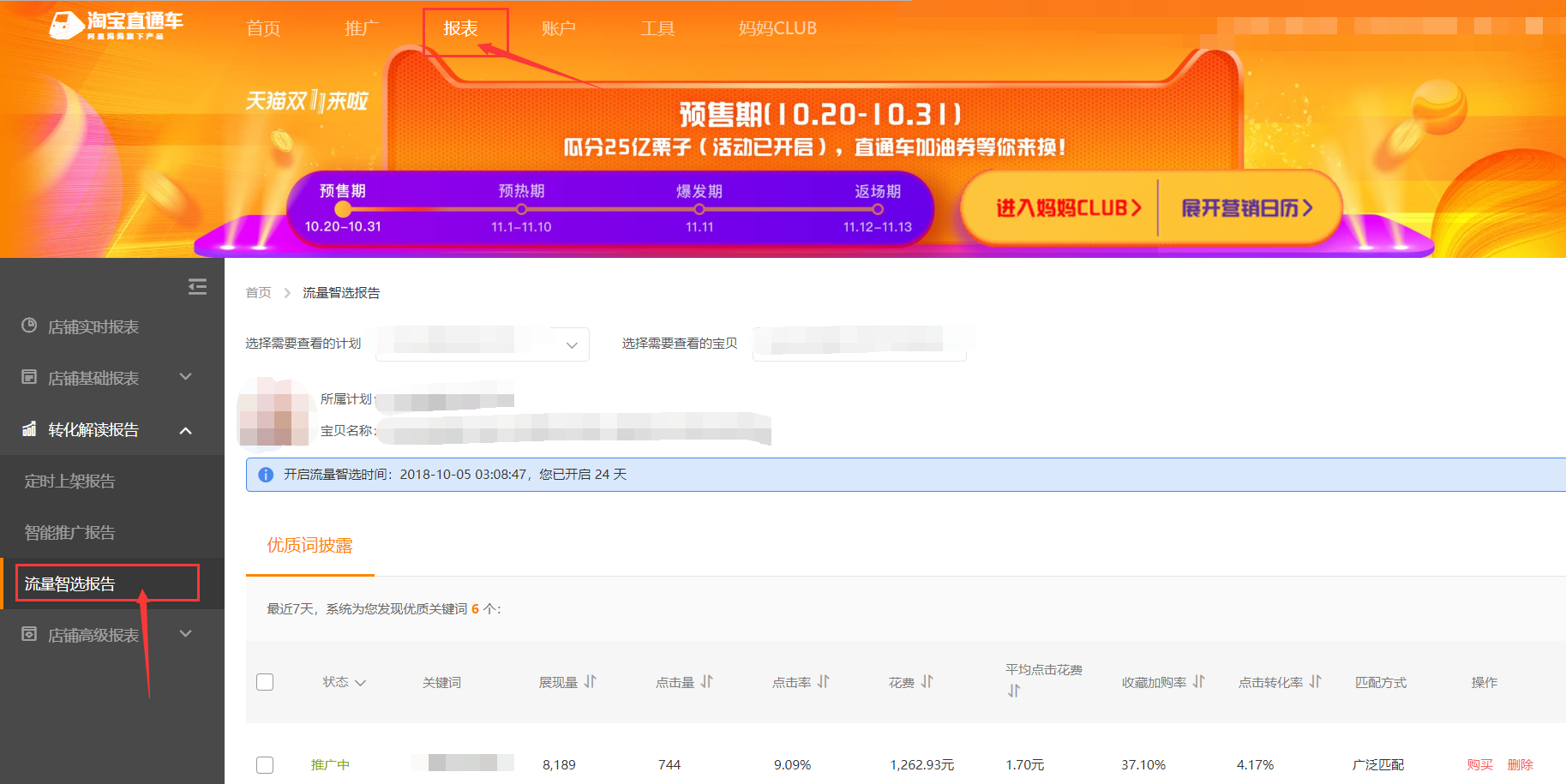Tick the checkbox for the 推广中 row
Viewport: 1566px width, 784px height.
click(265, 764)
